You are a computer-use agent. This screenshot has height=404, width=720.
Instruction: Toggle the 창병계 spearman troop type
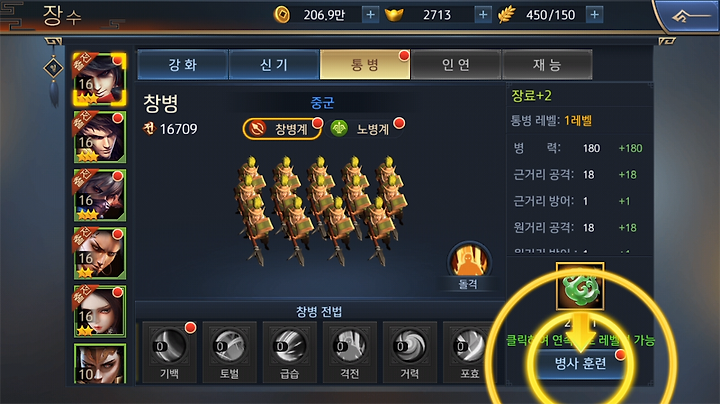click(x=282, y=129)
